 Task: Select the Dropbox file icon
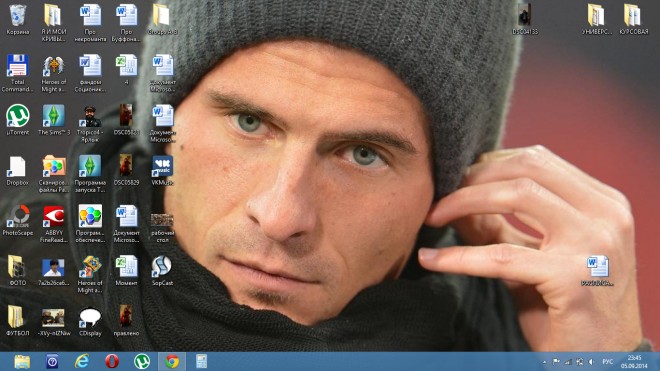pyautogui.click(x=18, y=170)
